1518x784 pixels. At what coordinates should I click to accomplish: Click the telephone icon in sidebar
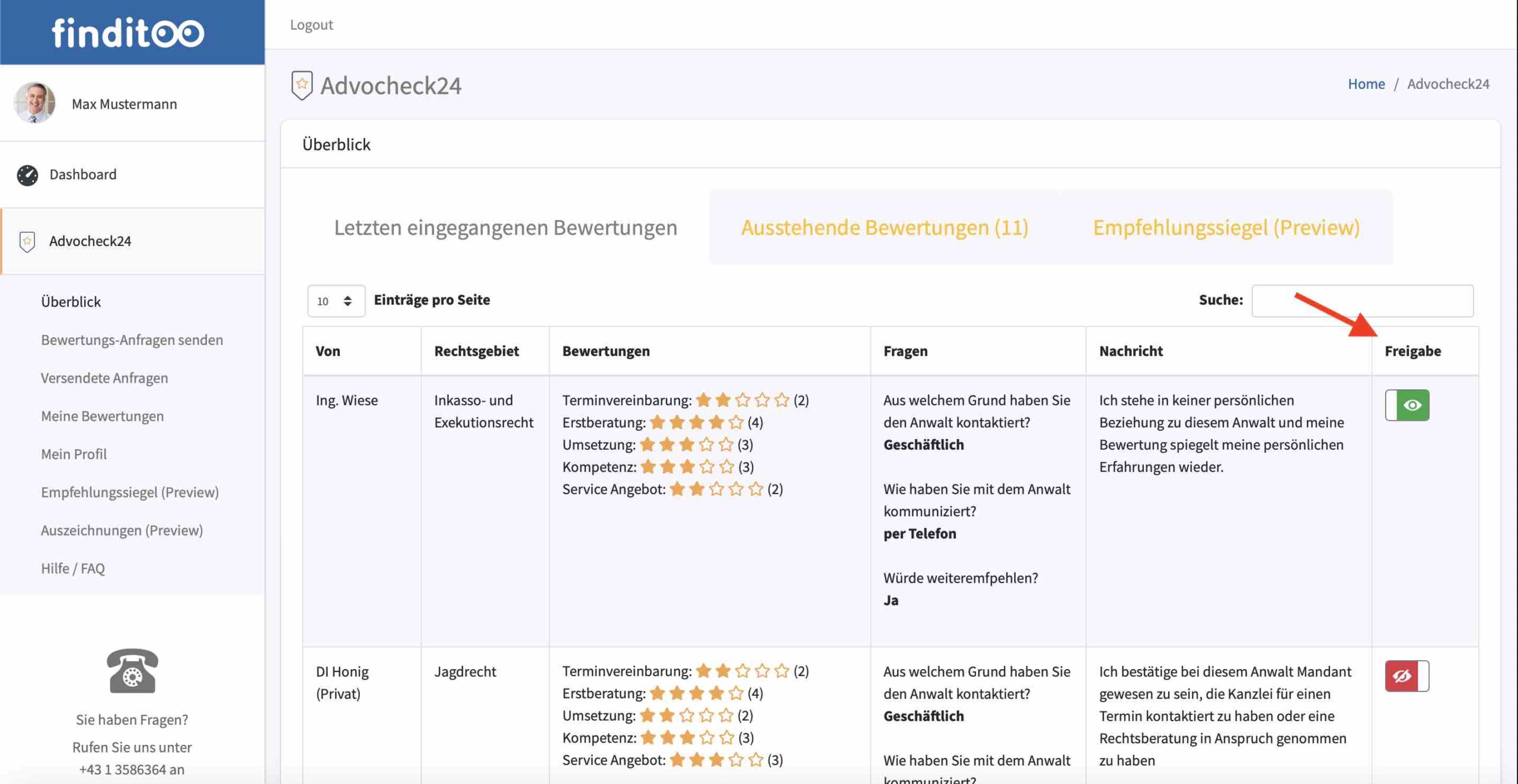coord(132,671)
